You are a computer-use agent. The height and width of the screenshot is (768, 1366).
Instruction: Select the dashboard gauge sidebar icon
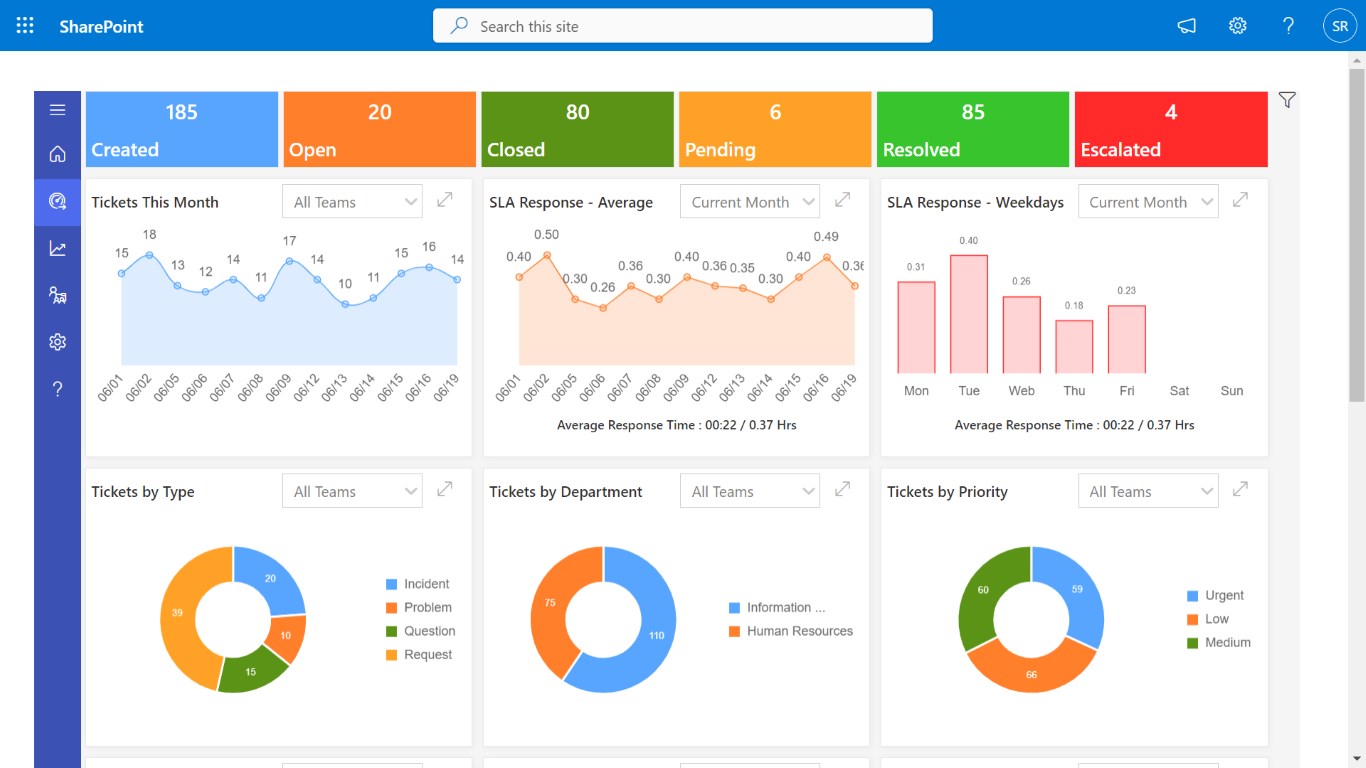coord(57,202)
